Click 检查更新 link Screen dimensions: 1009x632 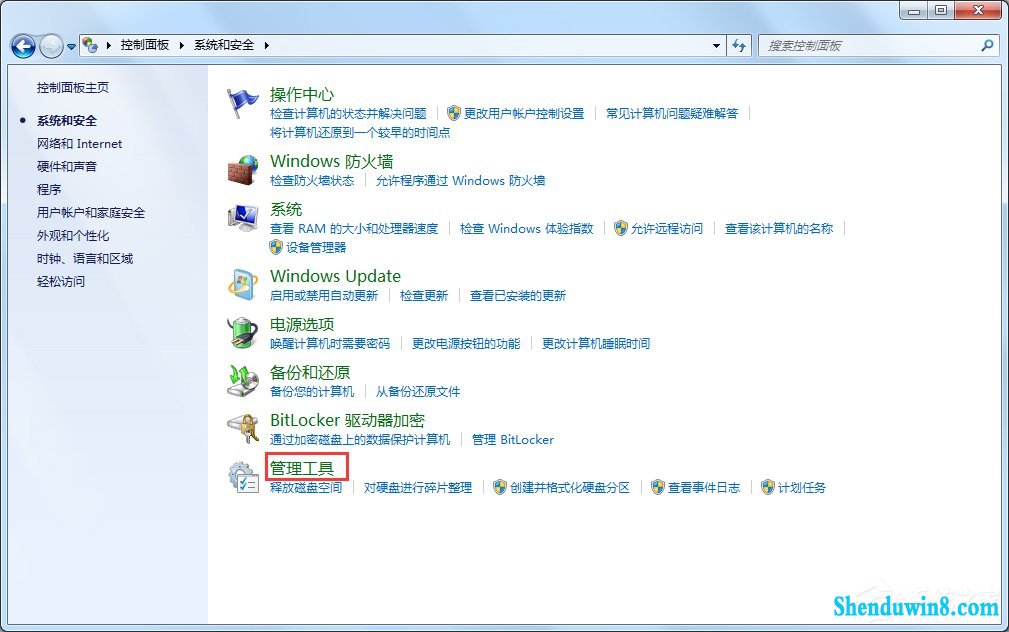tap(423, 295)
